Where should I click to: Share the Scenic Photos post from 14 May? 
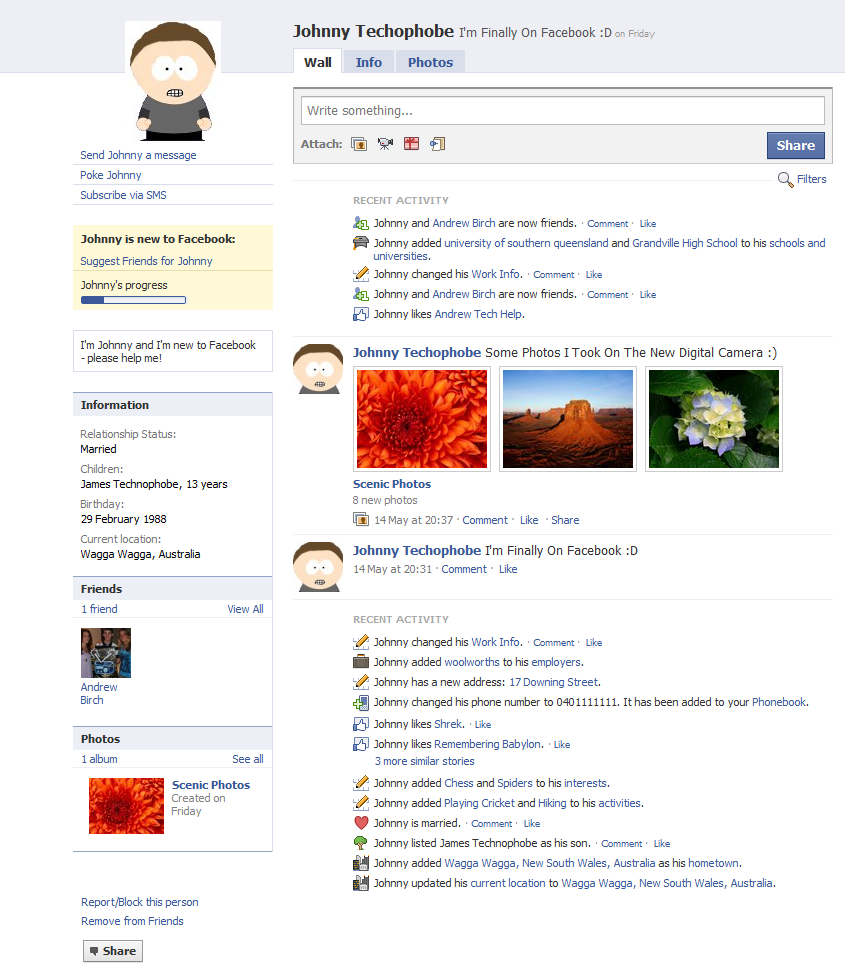565,520
